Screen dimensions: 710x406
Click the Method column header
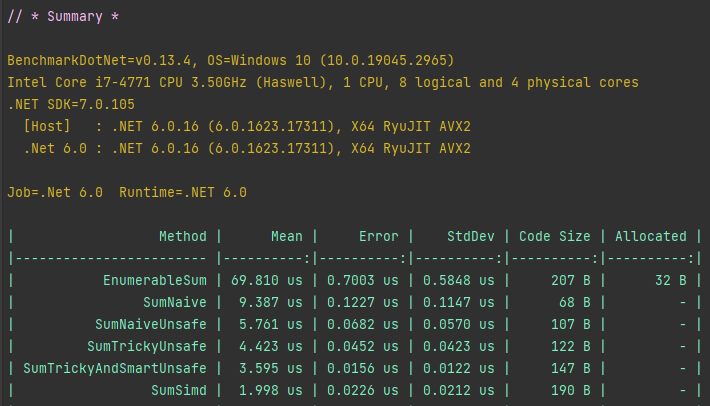(183, 237)
